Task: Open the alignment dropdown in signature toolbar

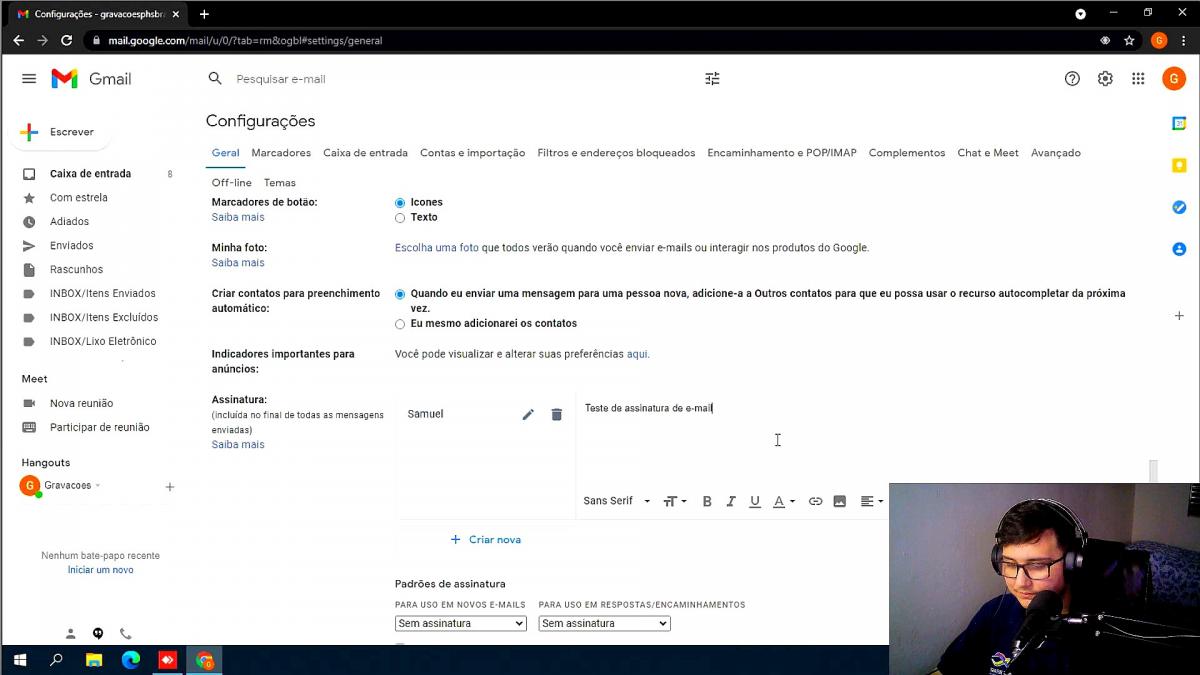Action: pyautogui.click(x=872, y=501)
